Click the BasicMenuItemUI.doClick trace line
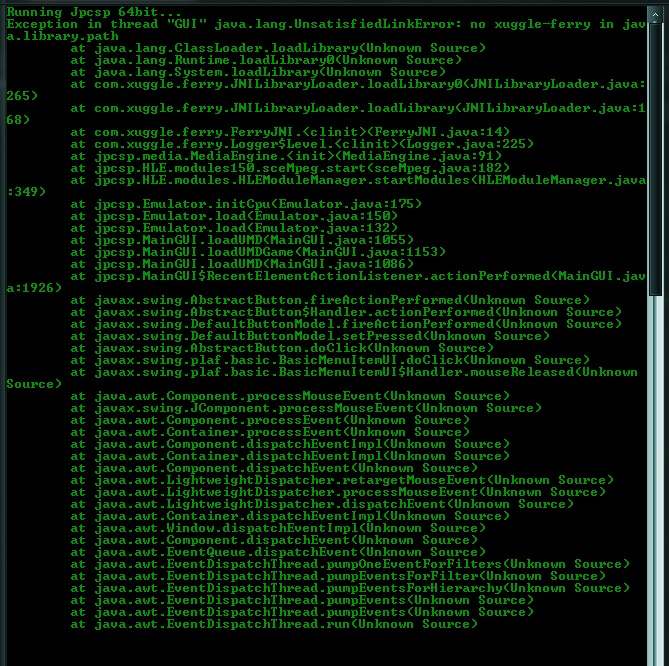The width and height of the screenshot is (669, 666). (x=330, y=360)
